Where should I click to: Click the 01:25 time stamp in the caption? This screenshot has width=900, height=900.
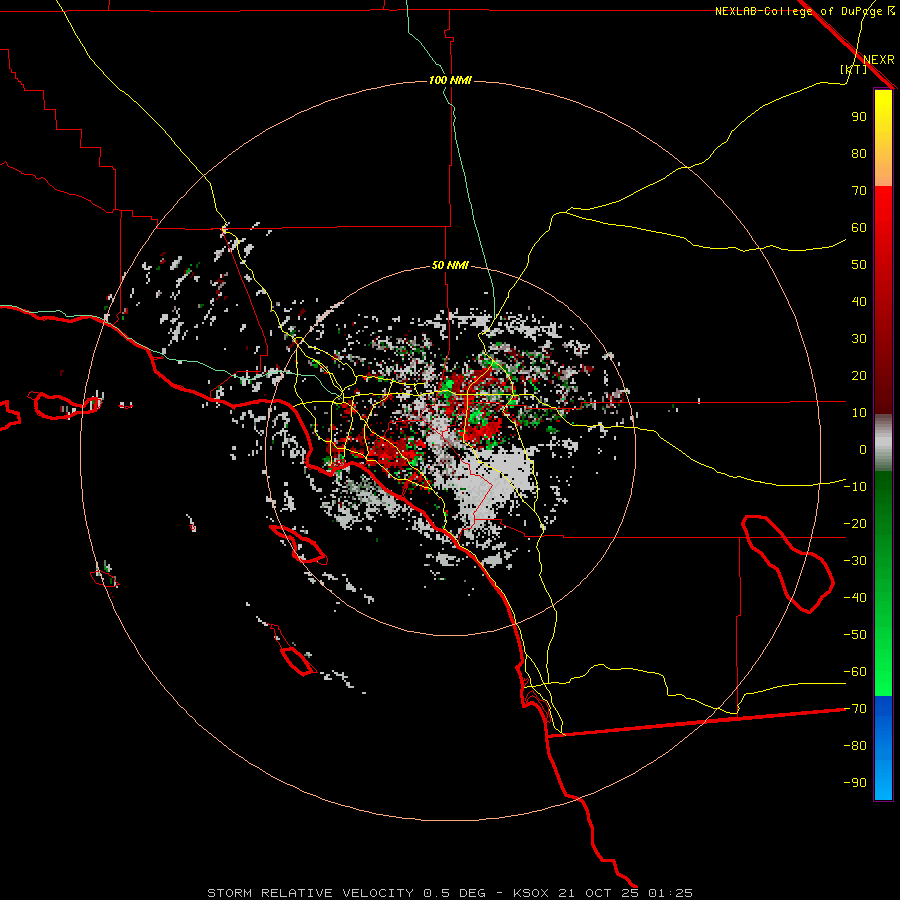point(670,893)
